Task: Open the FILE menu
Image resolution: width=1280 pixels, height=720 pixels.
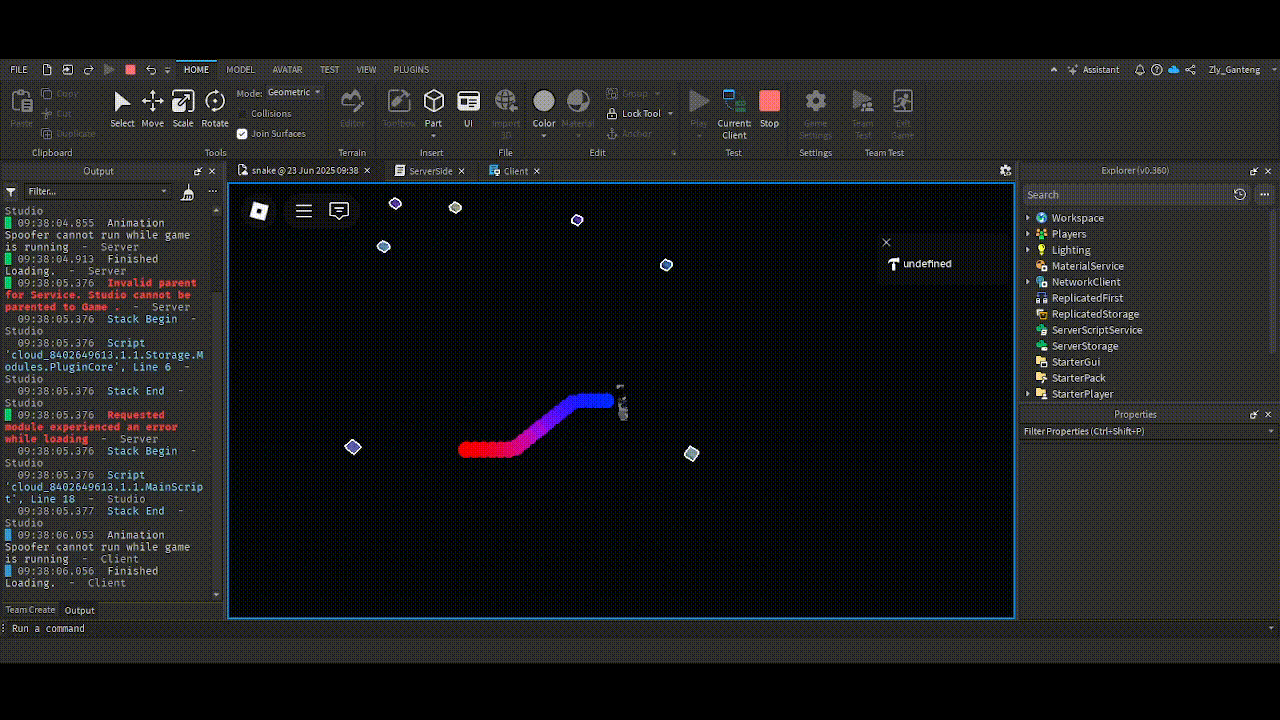Action: [x=19, y=70]
